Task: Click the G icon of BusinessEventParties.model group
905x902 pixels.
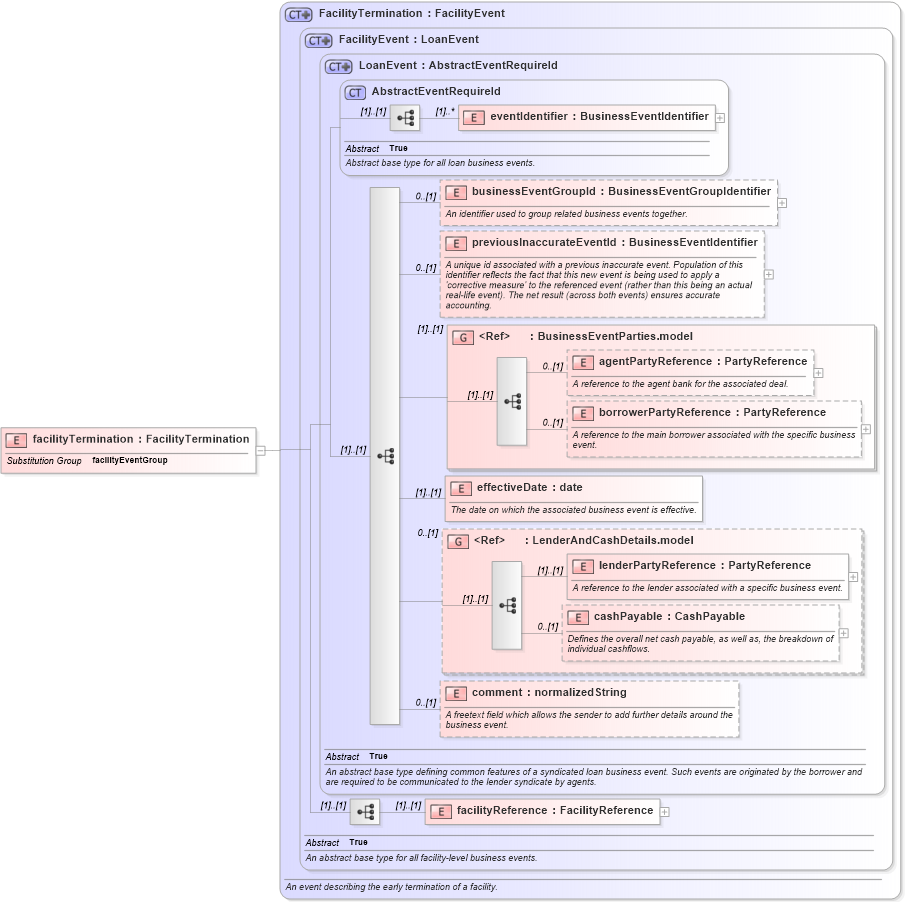Action: [463, 337]
